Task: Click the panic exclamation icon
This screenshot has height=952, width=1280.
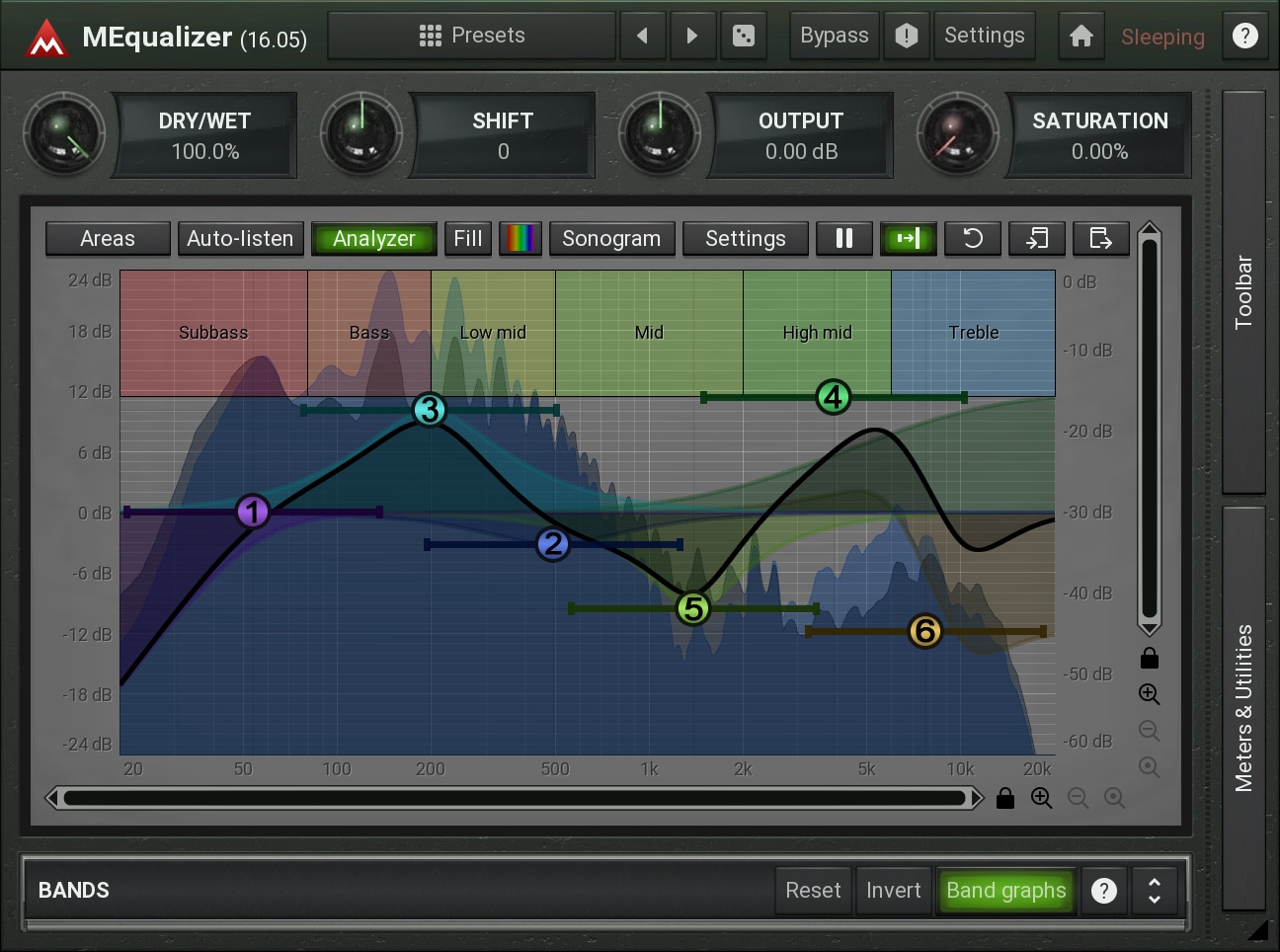Action: 907,36
